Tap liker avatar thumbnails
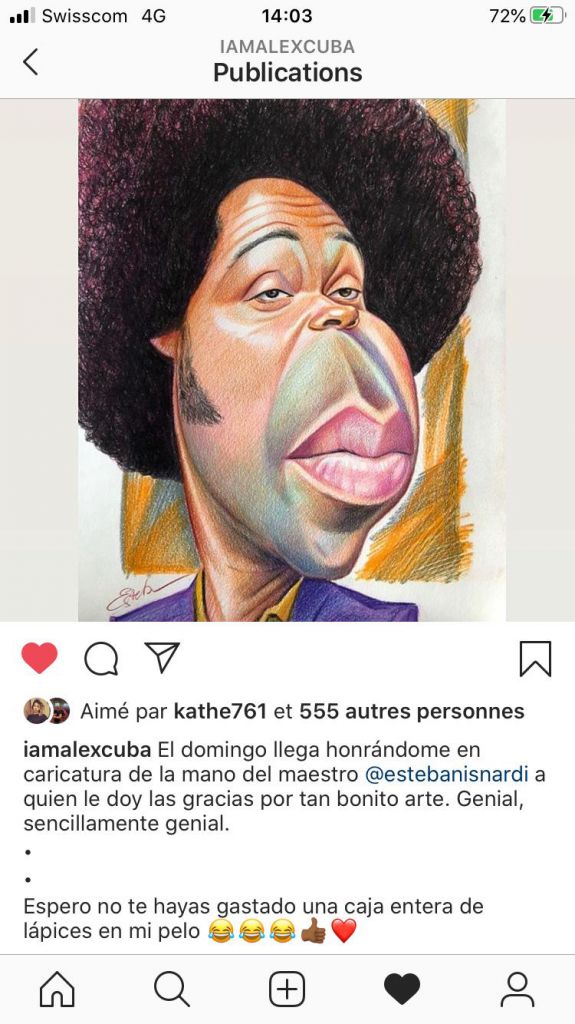Screen dimensions: 575x1024 point(46,711)
